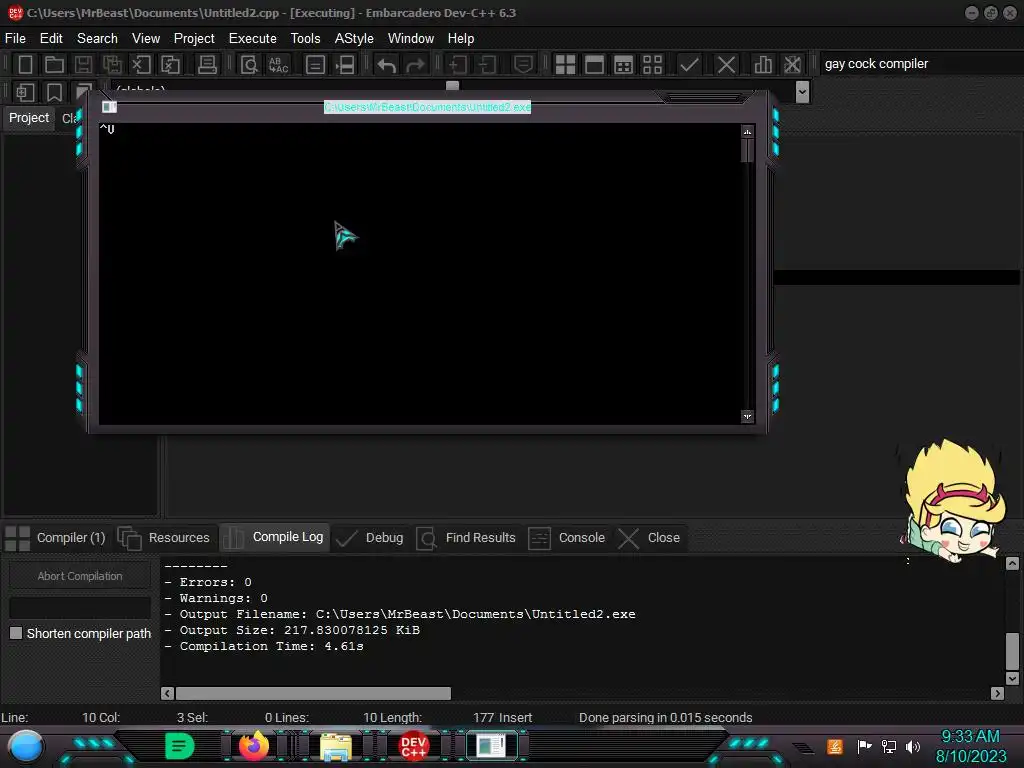Image resolution: width=1024 pixels, height=768 pixels.
Task: Click the Debug checkmark toolbar icon
Action: (689, 64)
